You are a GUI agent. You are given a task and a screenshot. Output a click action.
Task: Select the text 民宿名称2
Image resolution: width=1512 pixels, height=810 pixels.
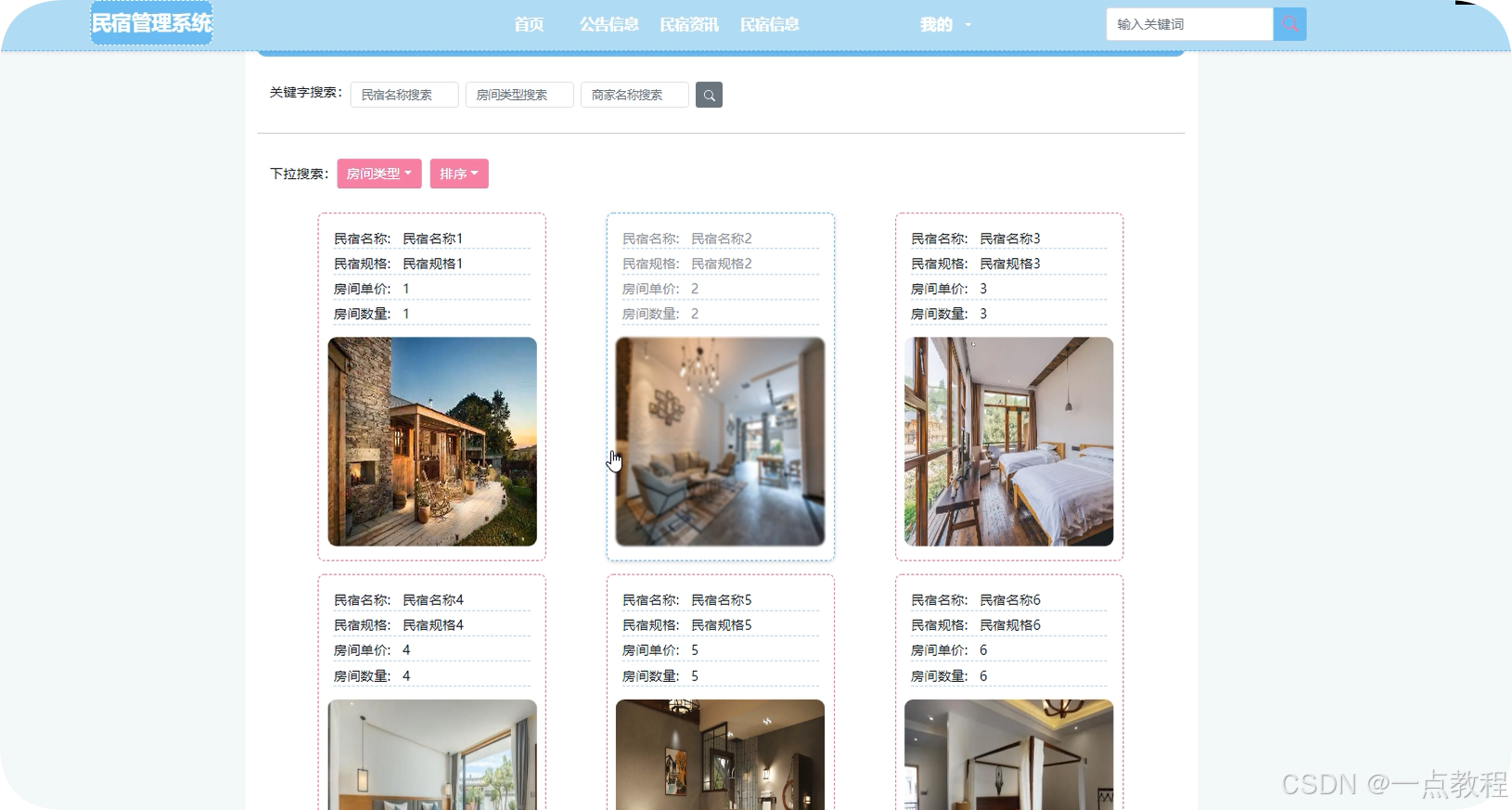click(722, 238)
